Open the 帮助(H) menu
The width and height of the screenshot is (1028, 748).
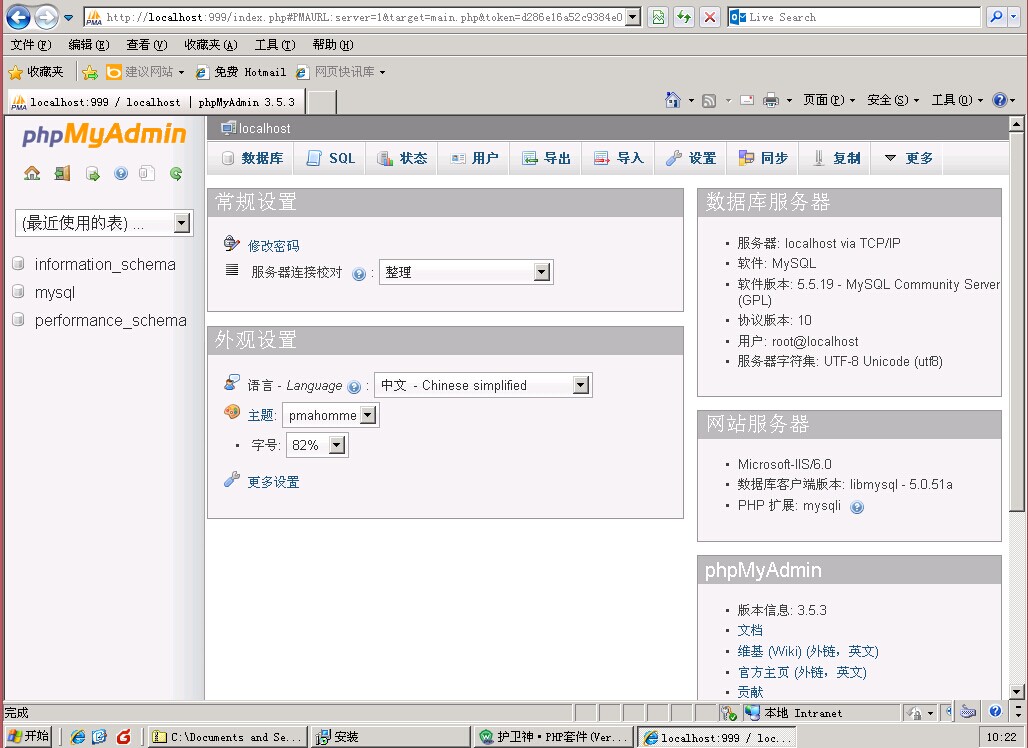click(333, 45)
